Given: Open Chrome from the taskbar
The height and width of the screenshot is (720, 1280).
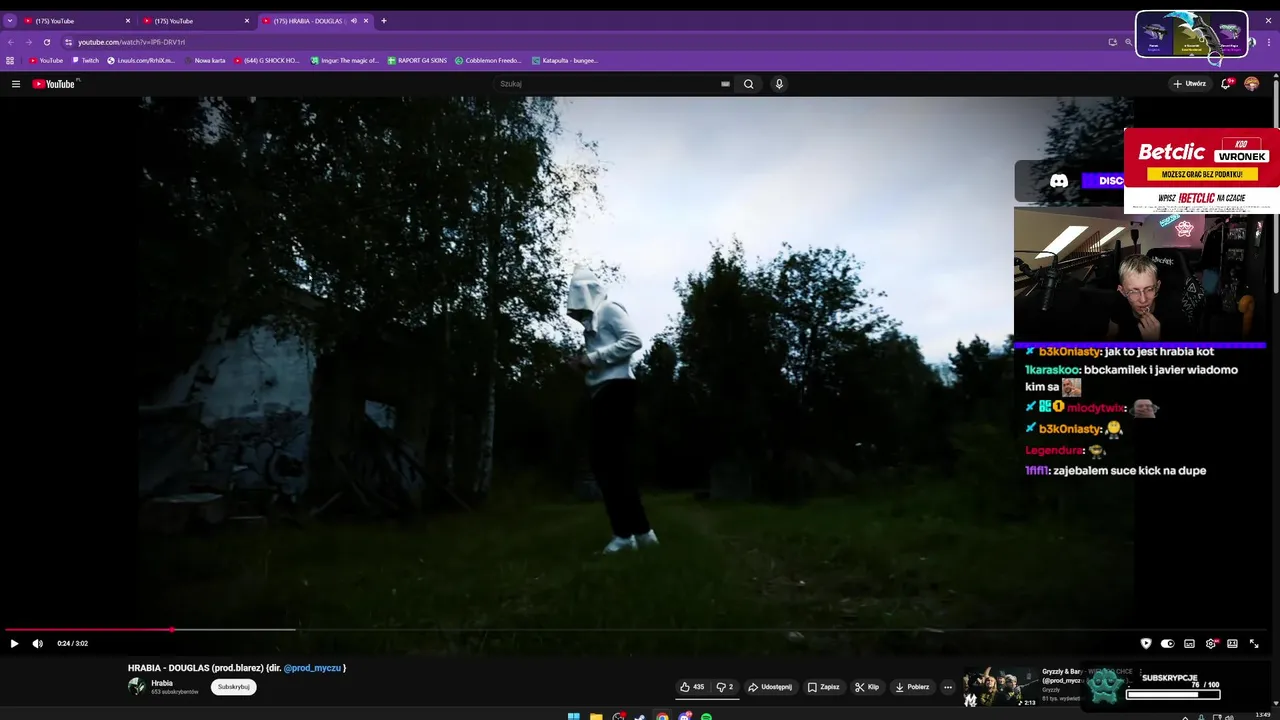Looking at the screenshot, I should (662, 716).
